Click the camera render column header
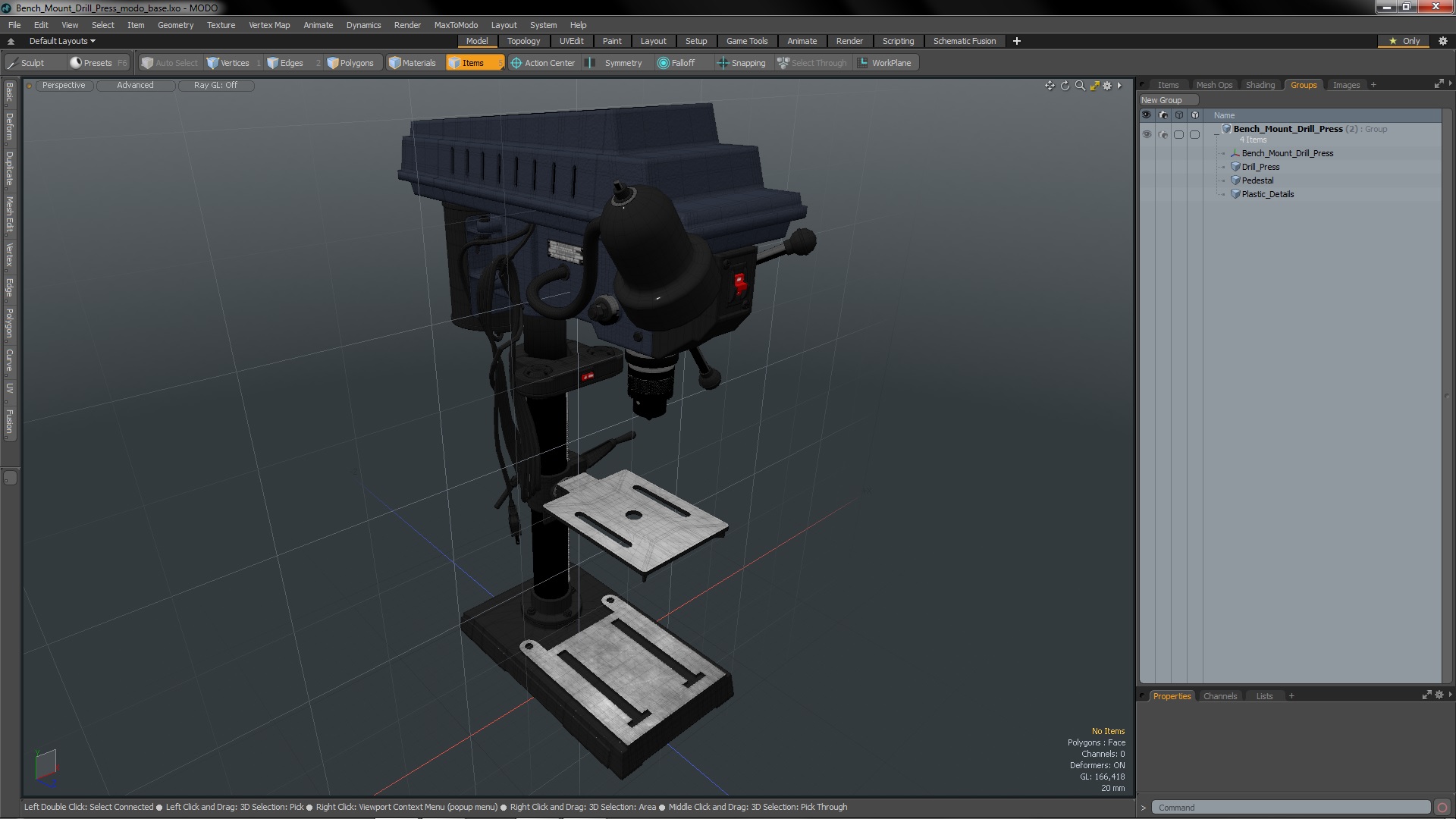The height and width of the screenshot is (819, 1456). click(1163, 115)
